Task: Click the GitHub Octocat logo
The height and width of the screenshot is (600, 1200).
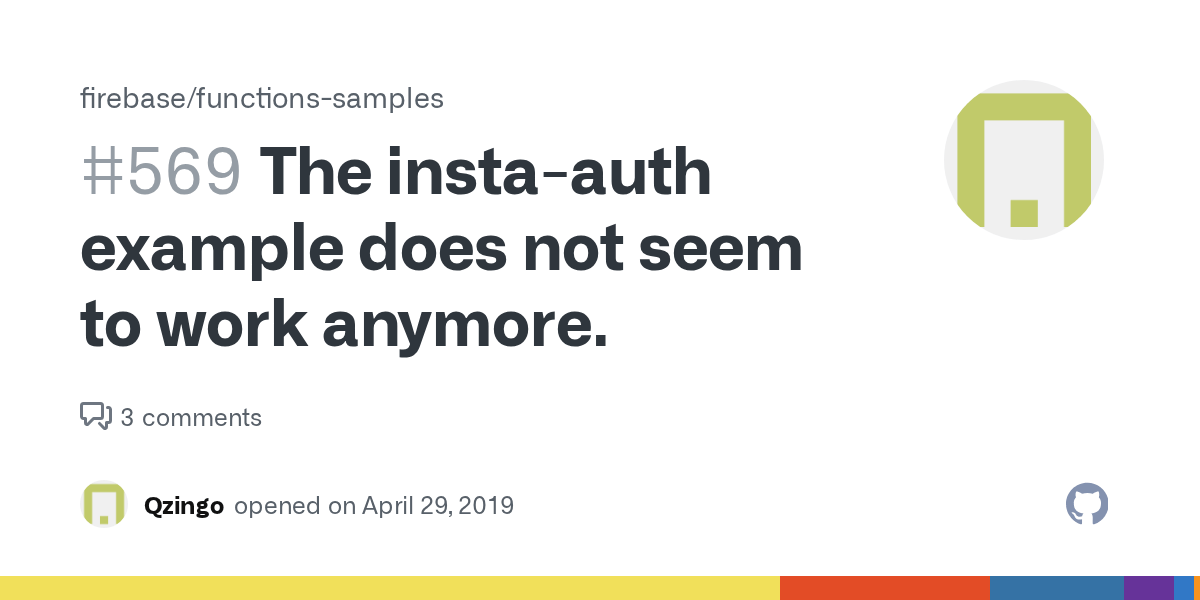Action: (x=1087, y=504)
